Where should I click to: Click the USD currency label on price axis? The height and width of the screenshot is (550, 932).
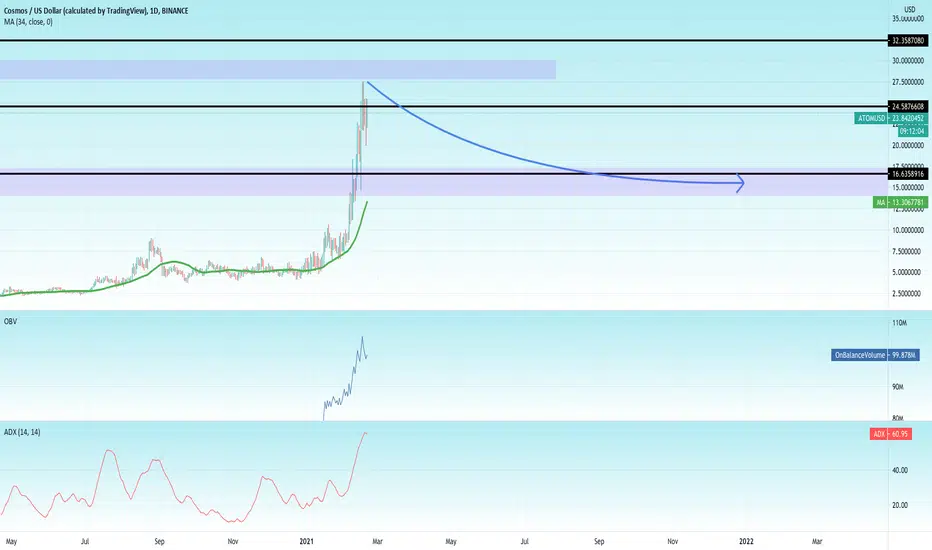(909, 9)
